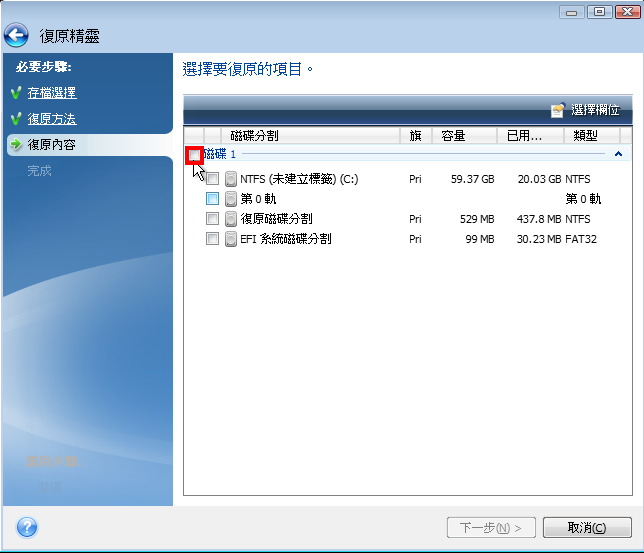The height and width of the screenshot is (553, 644).
Task: Check the NTFS (C:) partition checkbox
Action: [x=212, y=179]
